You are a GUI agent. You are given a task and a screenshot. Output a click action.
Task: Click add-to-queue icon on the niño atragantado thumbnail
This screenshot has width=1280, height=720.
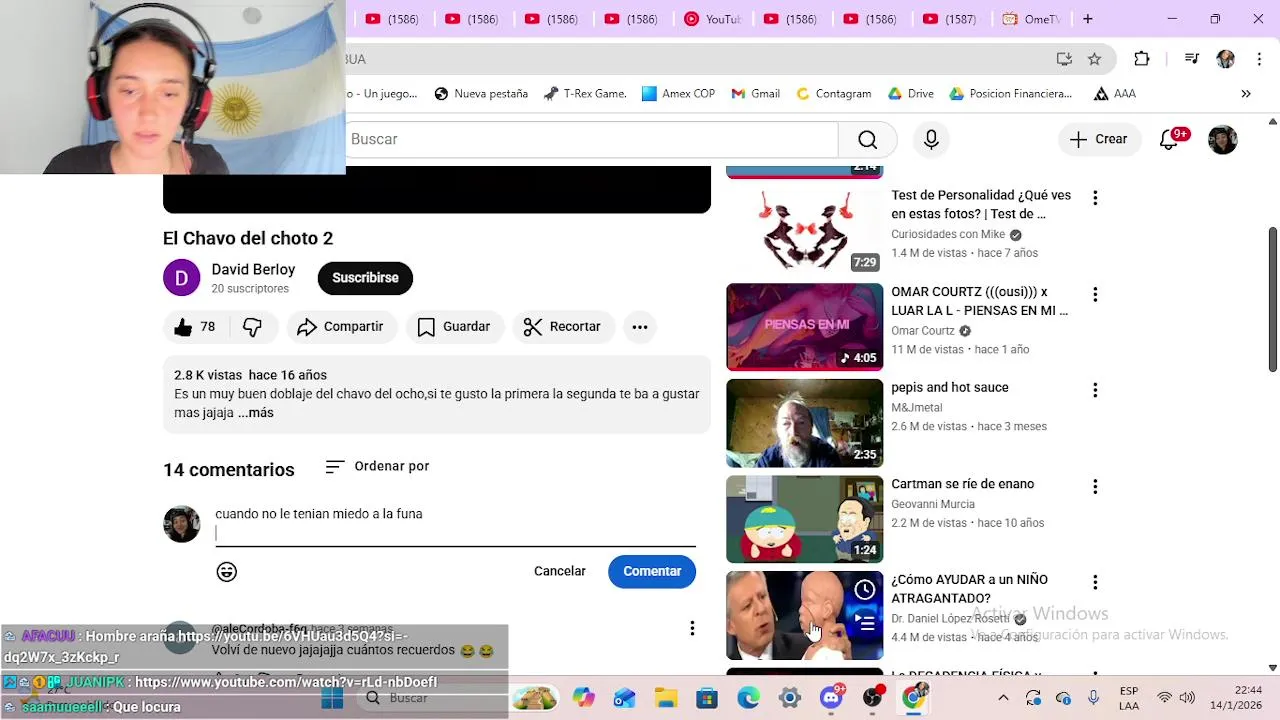click(x=865, y=623)
